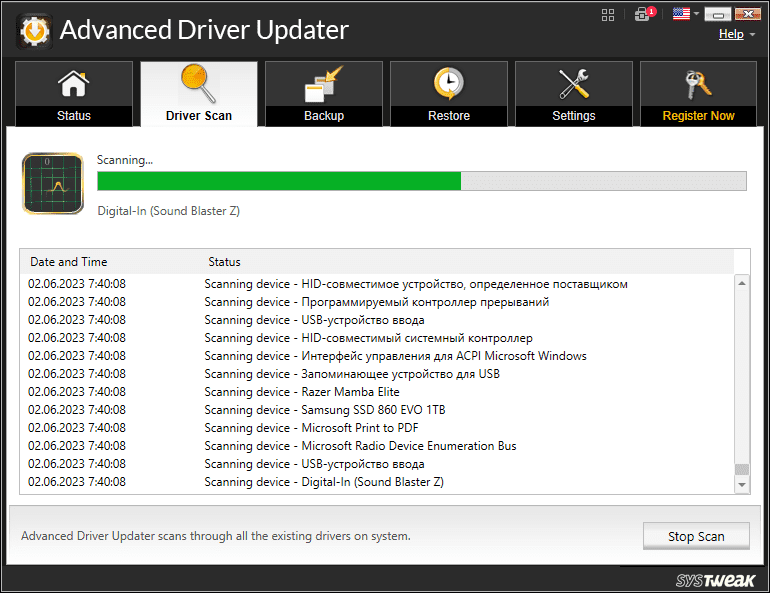
Task: Click the US flag language icon
Action: (x=681, y=14)
